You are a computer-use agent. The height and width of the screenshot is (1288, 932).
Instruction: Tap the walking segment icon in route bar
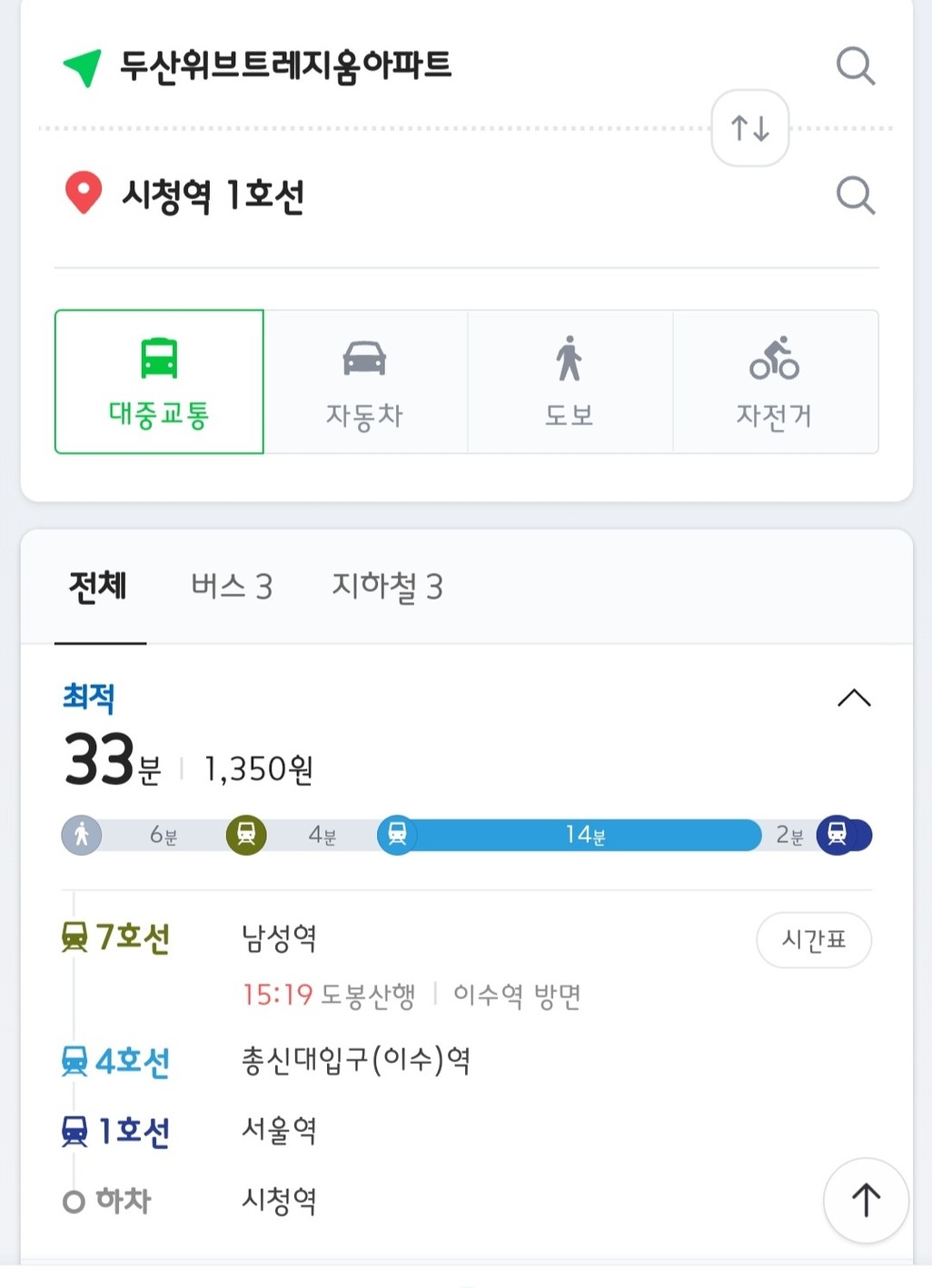pyautogui.click(x=82, y=834)
